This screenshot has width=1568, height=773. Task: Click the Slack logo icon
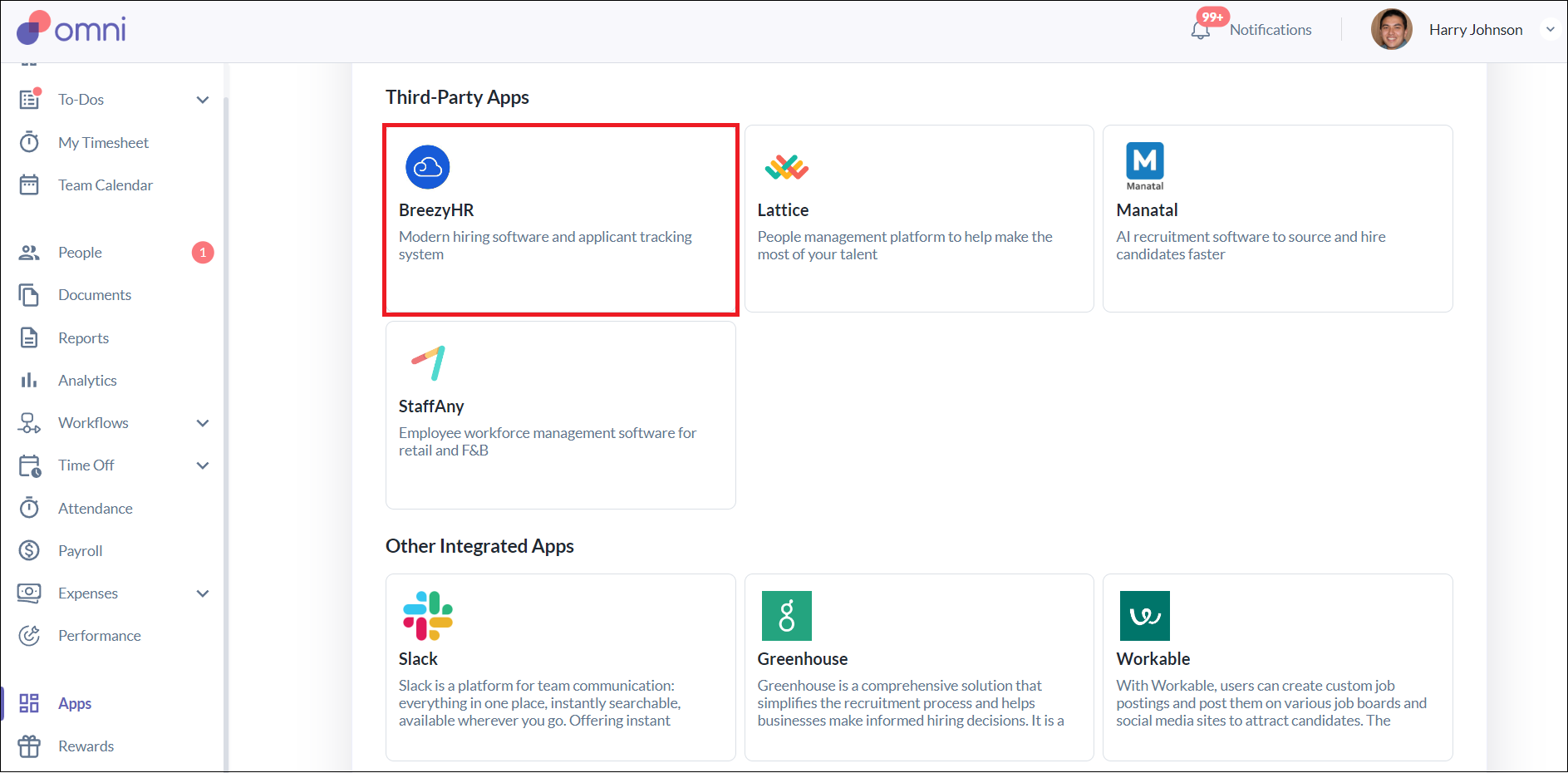pyautogui.click(x=428, y=616)
